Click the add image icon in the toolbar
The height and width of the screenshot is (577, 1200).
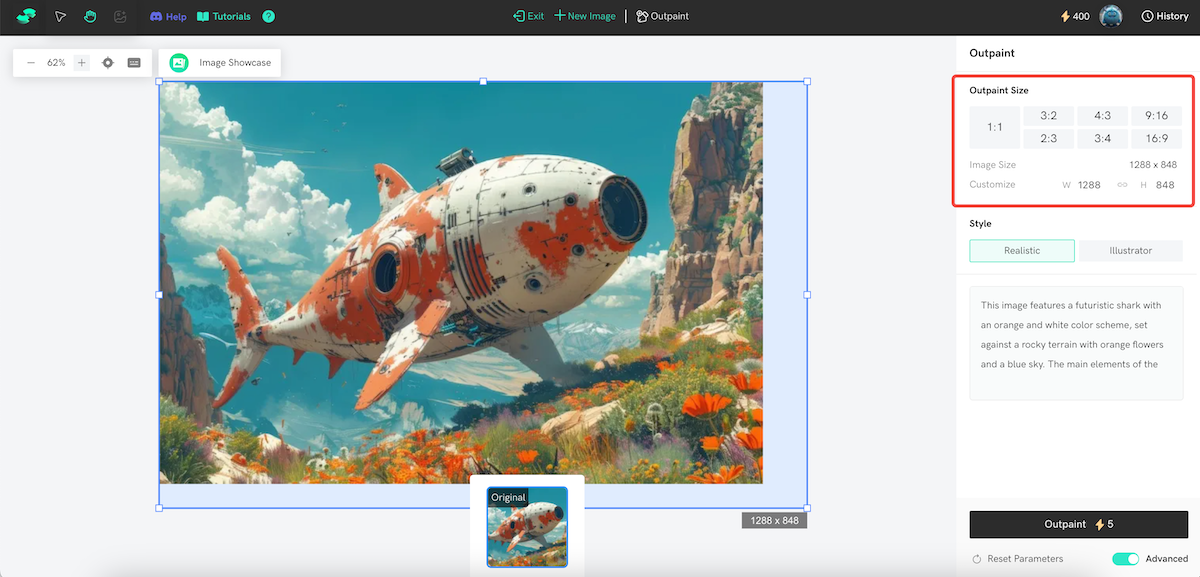[x=118, y=16]
